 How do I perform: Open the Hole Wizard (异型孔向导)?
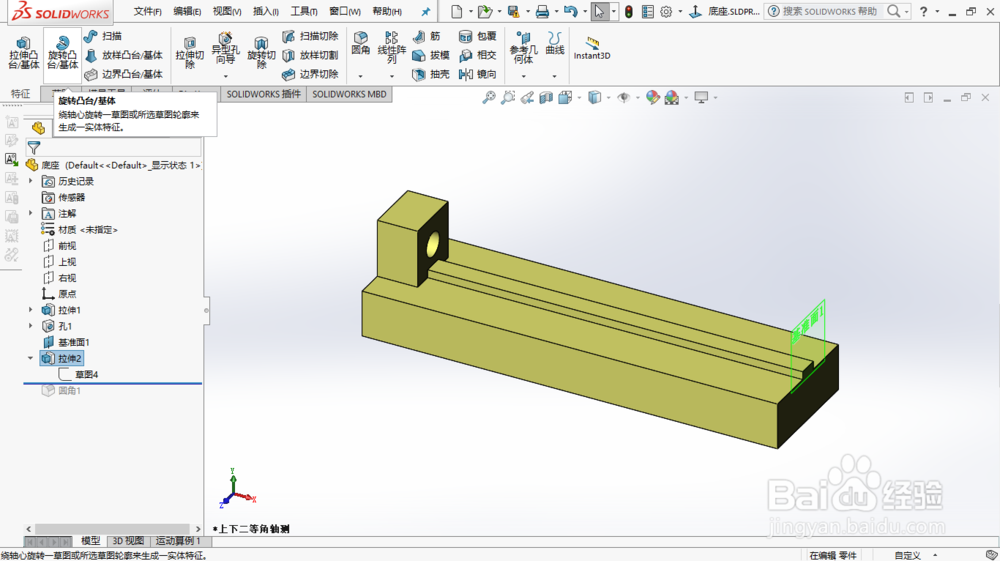225,50
